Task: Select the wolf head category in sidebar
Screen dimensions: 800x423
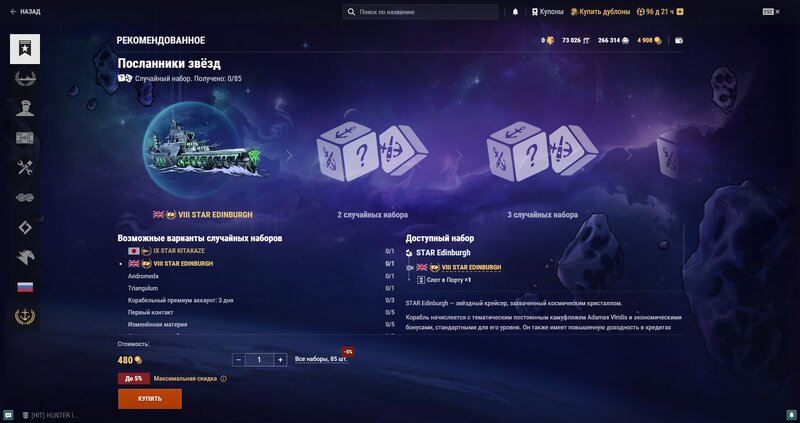Action: click(25, 257)
